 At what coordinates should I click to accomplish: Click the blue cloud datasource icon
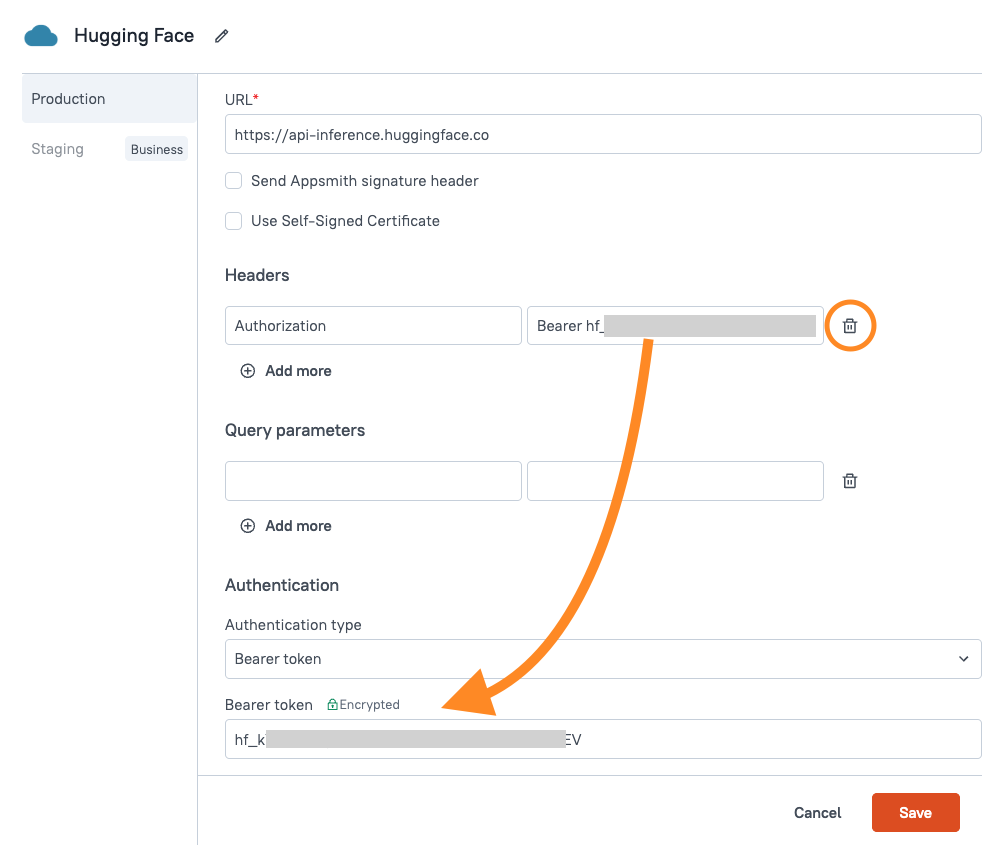point(41,36)
